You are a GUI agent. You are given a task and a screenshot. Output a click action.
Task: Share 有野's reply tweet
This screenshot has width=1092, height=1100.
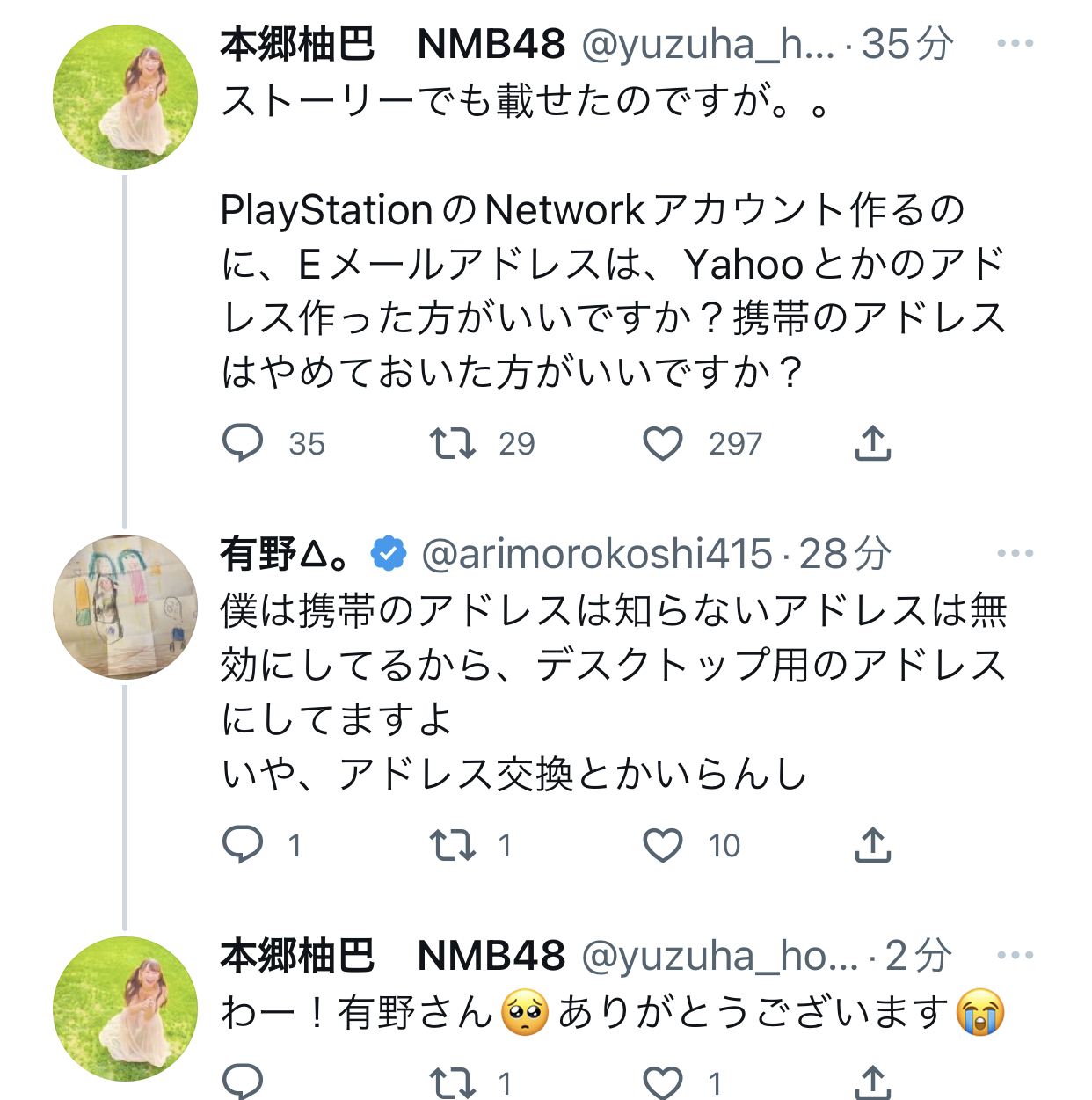click(x=872, y=844)
